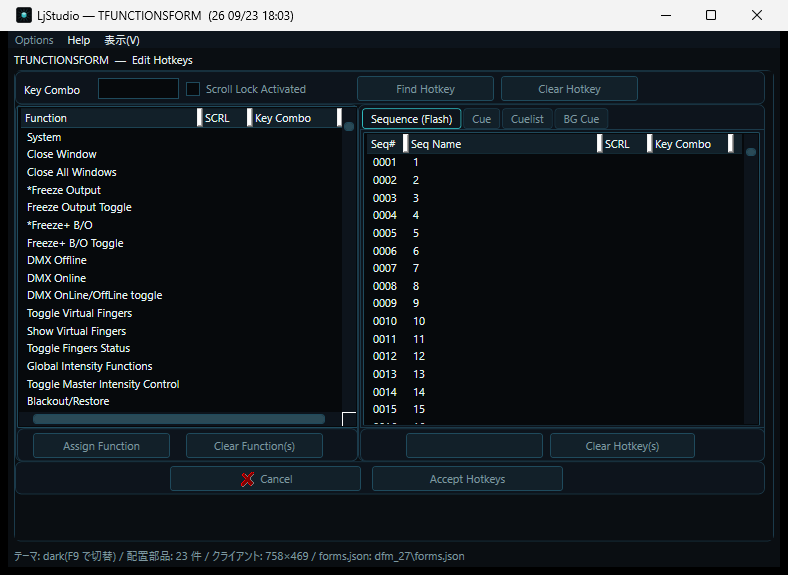Screen dimensions: 788x575
Task: Select sequence row 0004
Action: tap(555, 215)
